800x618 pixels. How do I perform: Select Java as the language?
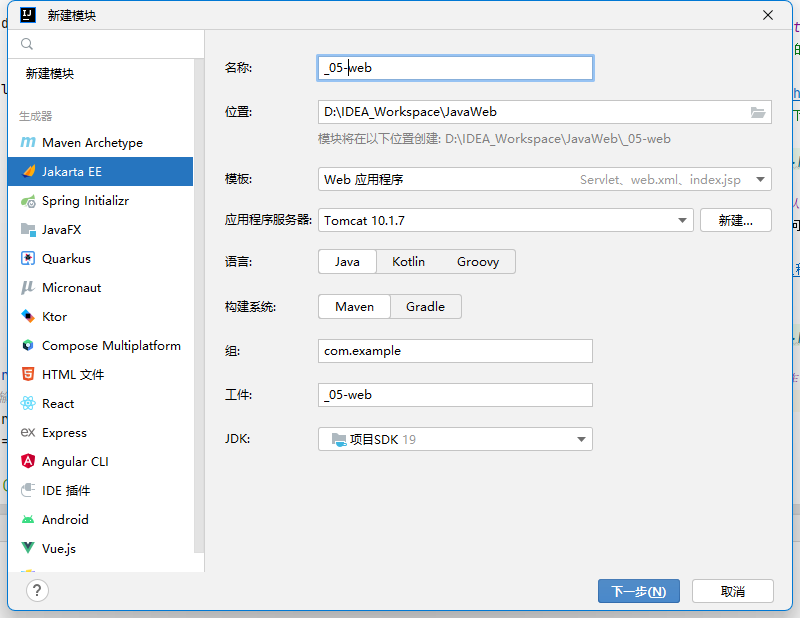(x=347, y=262)
